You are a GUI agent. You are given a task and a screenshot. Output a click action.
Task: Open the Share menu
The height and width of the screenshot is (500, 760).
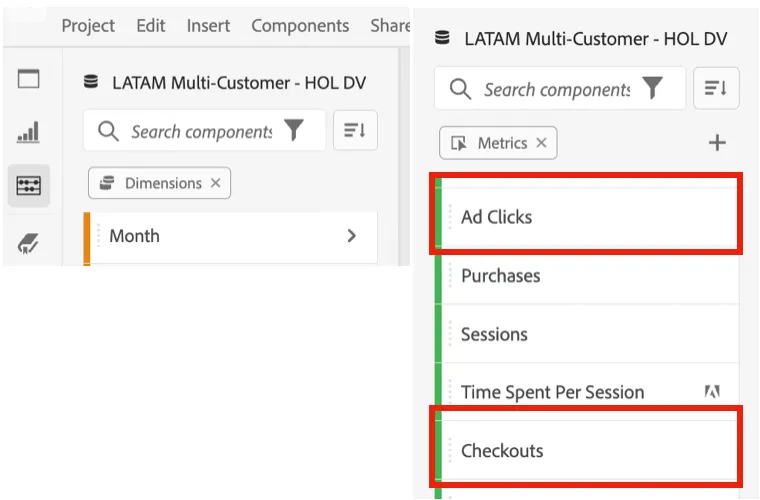pyautogui.click(x=390, y=25)
